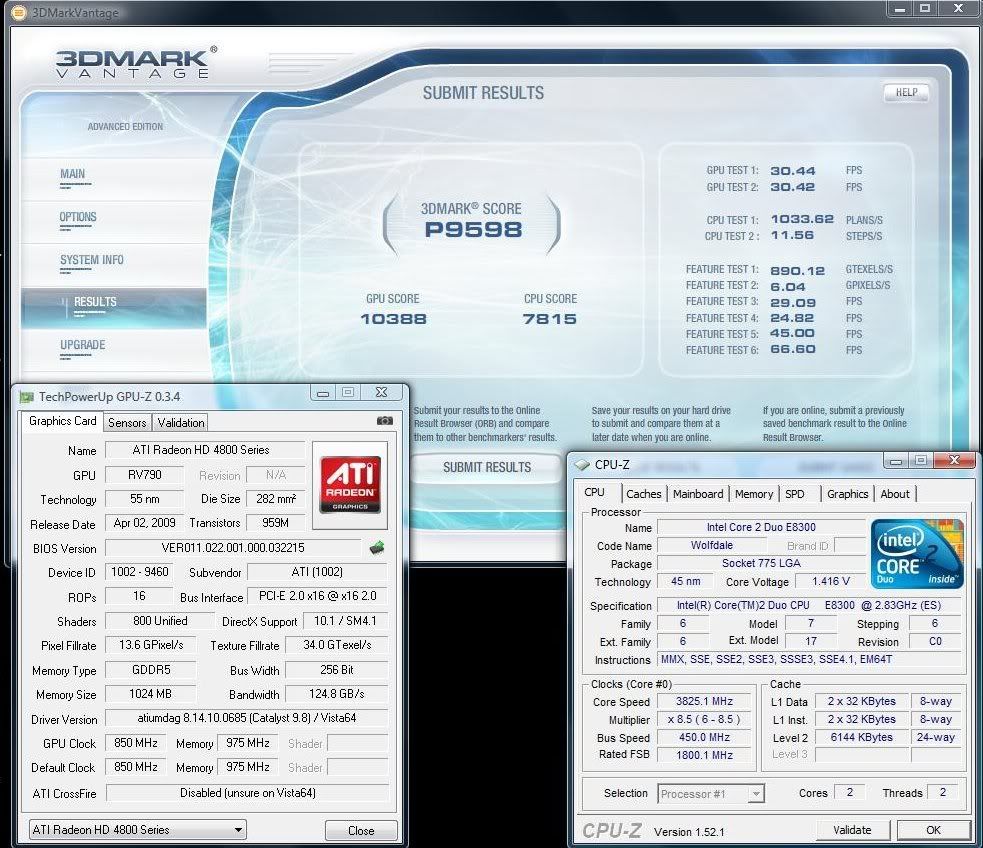Click the GPU-Z title bar app icon
Image resolution: width=983 pixels, height=848 pixels.
coord(26,397)
